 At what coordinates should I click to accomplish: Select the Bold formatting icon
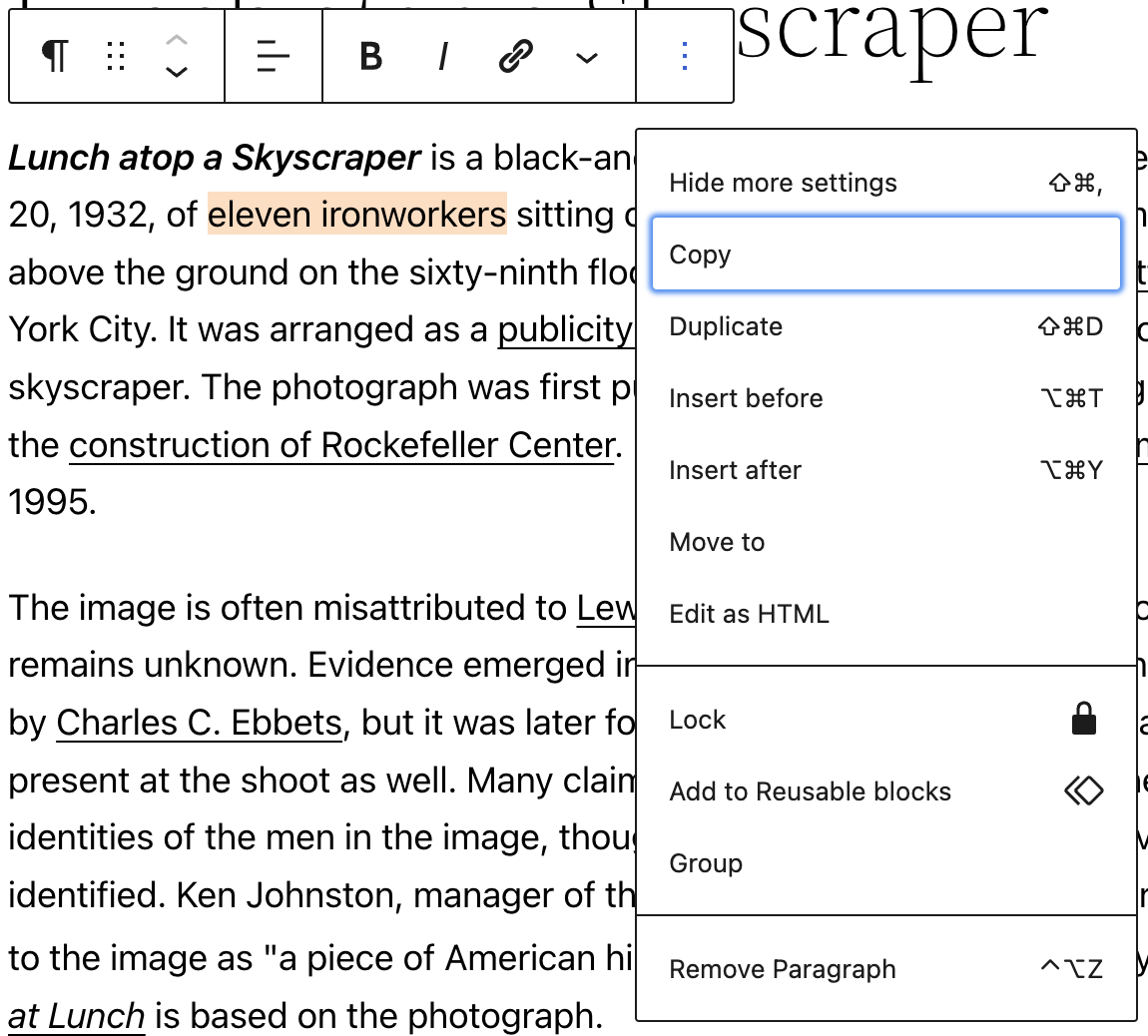point(370,57)
